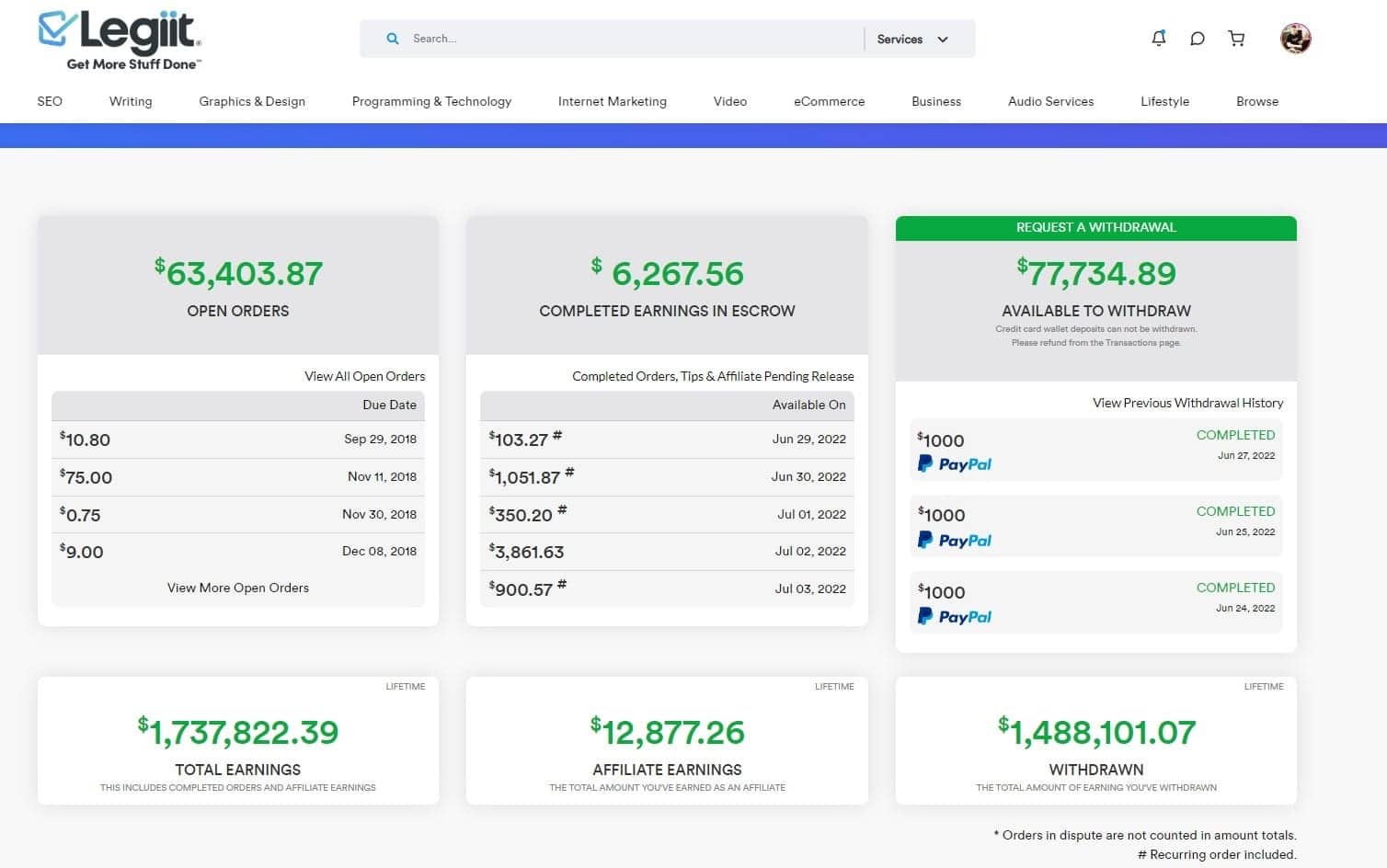Click the profile avatar picture
Screen dimensions: 1387x868
point(1296,38)
